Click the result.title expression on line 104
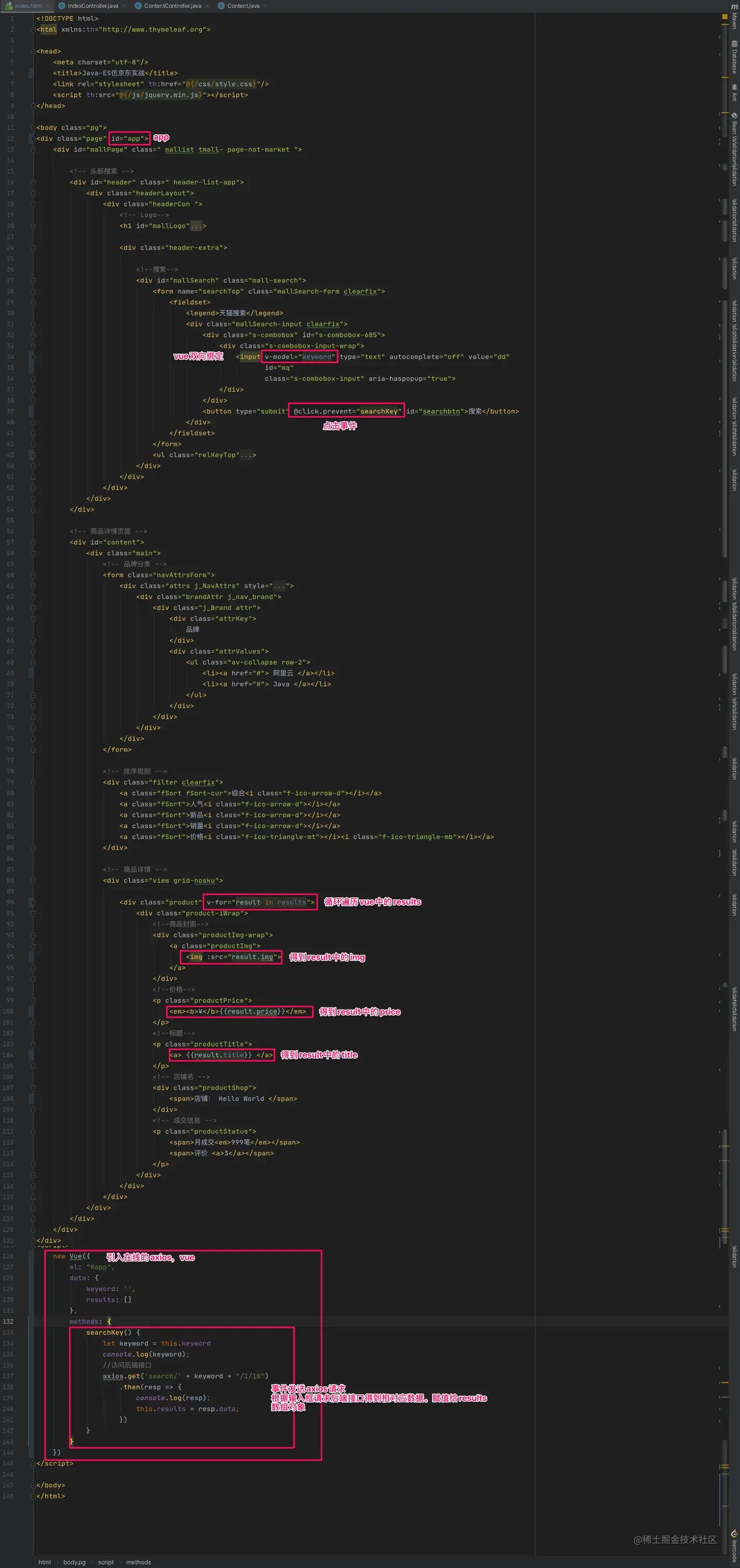Image resolution: width=740 pixels, height=1568 pixels. pyautogui.click(x=219, y=1055)
